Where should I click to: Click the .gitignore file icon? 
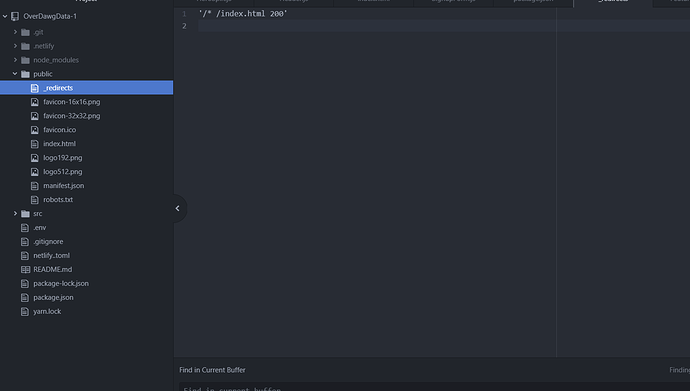[25, 241]
